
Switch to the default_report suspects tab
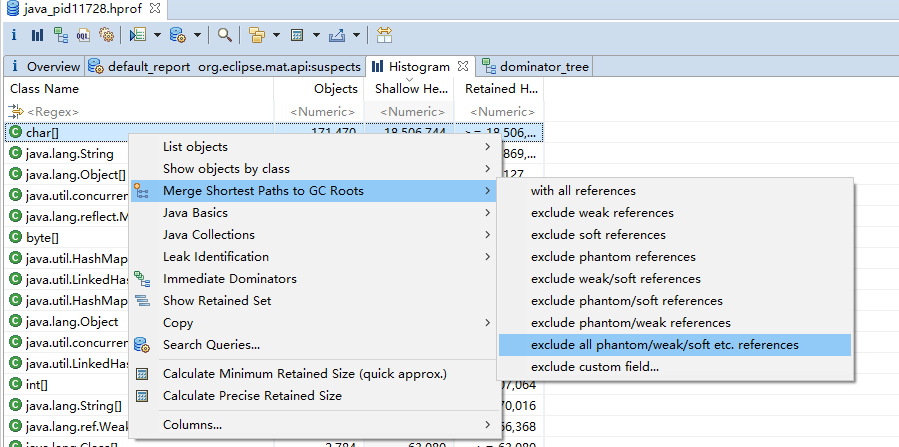(225, 67)
